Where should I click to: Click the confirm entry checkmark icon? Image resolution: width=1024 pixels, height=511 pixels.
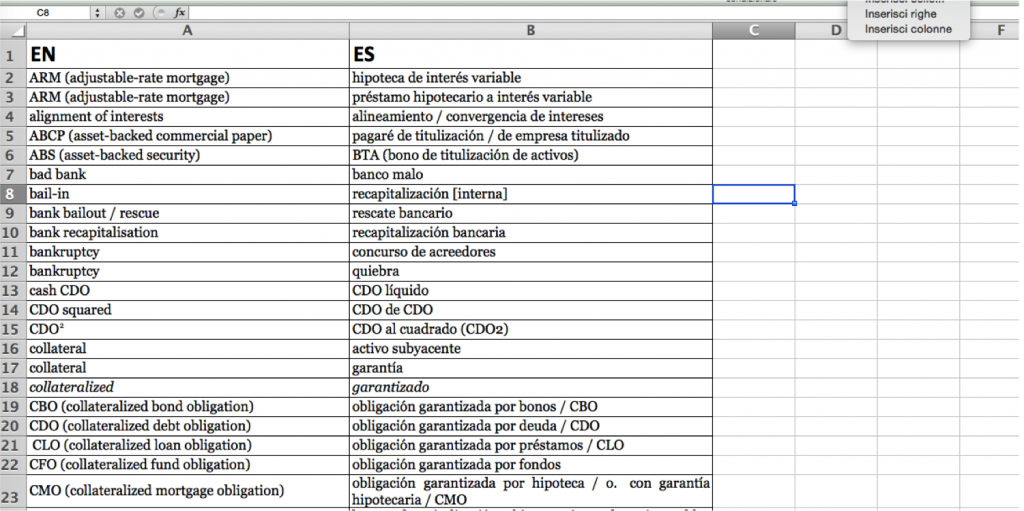click(x=138, y=12)
